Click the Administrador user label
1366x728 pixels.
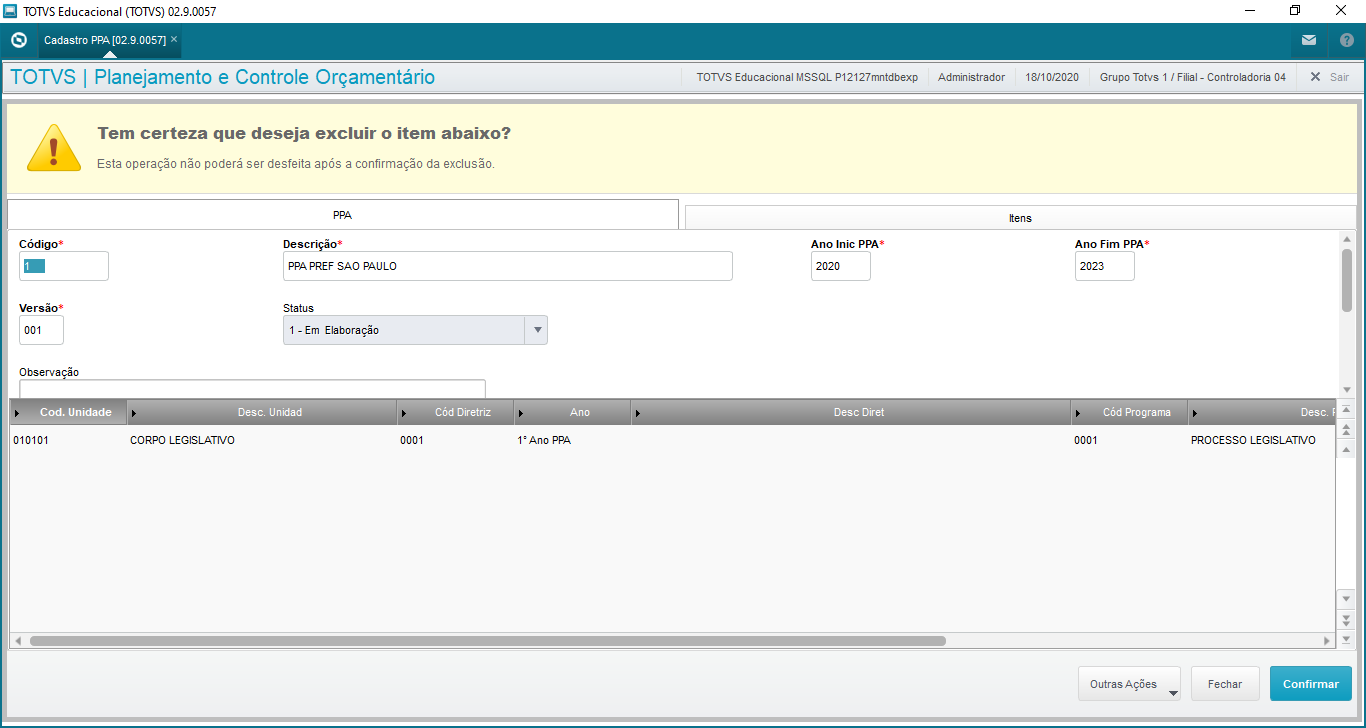[x=971, y=77]
